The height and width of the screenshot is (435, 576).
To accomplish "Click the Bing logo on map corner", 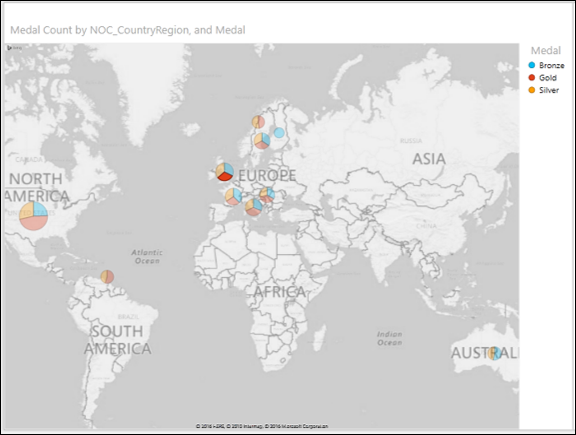I will (x=14, y=48).
